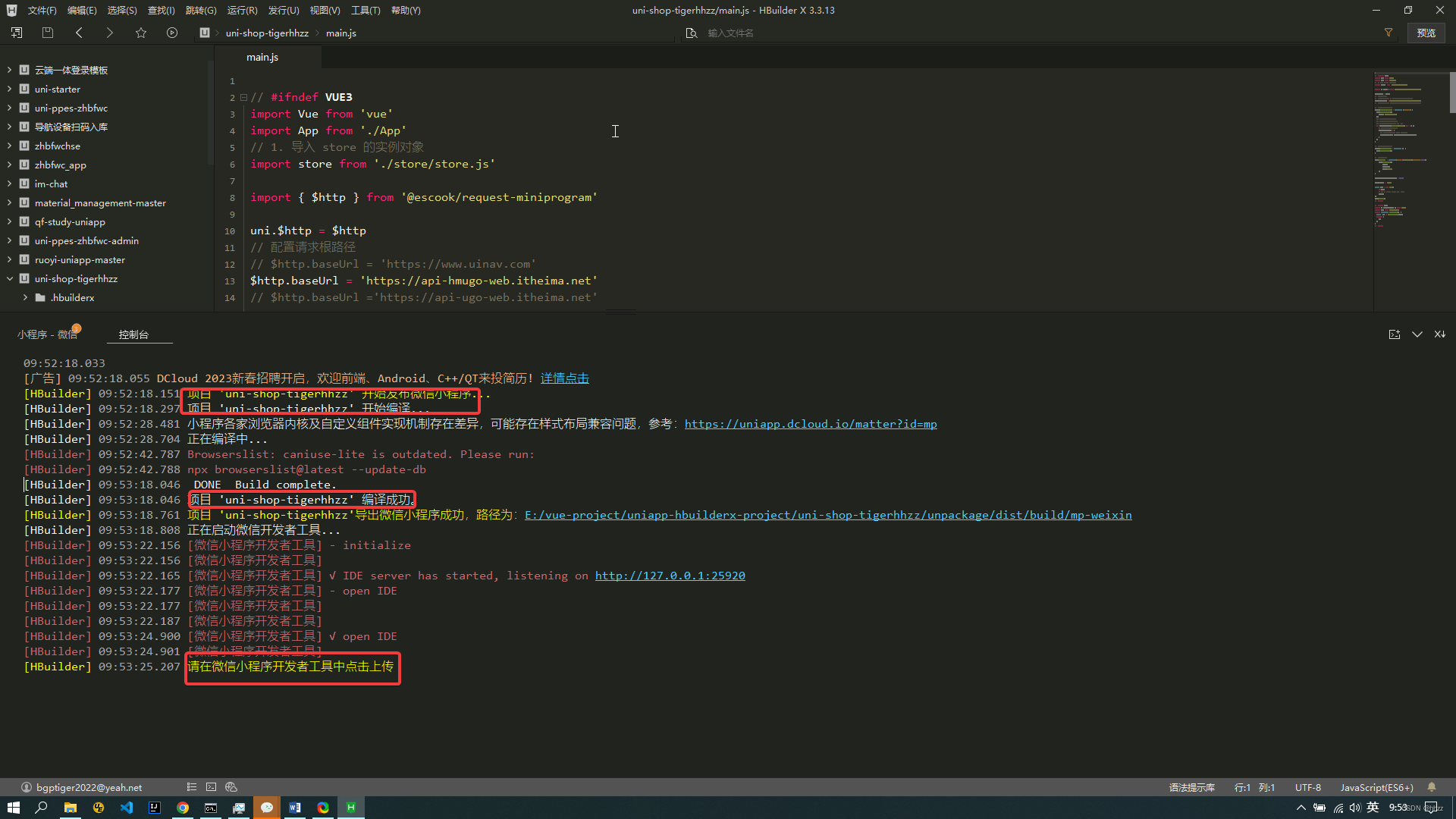Click 语法提示库 in status bar

[1192, 787]
